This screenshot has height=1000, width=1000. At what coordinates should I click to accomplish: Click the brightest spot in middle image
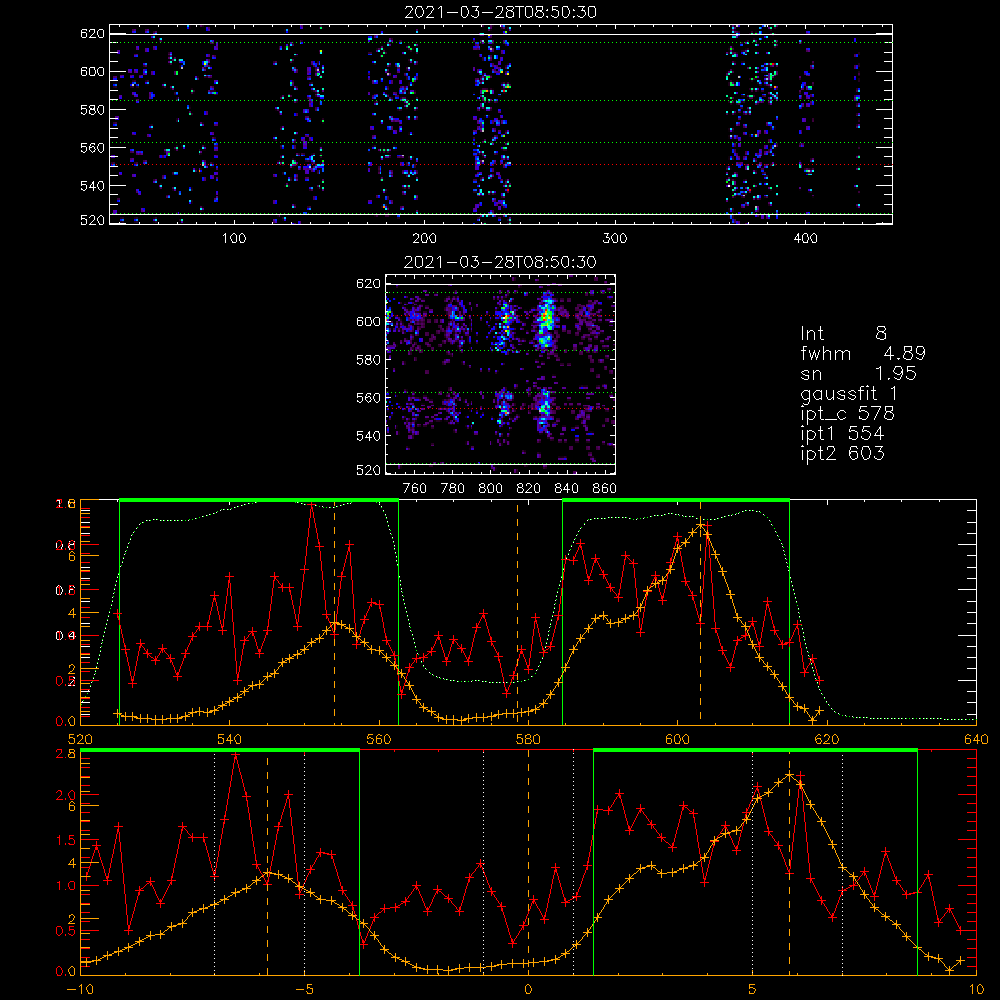pos(546,317)
